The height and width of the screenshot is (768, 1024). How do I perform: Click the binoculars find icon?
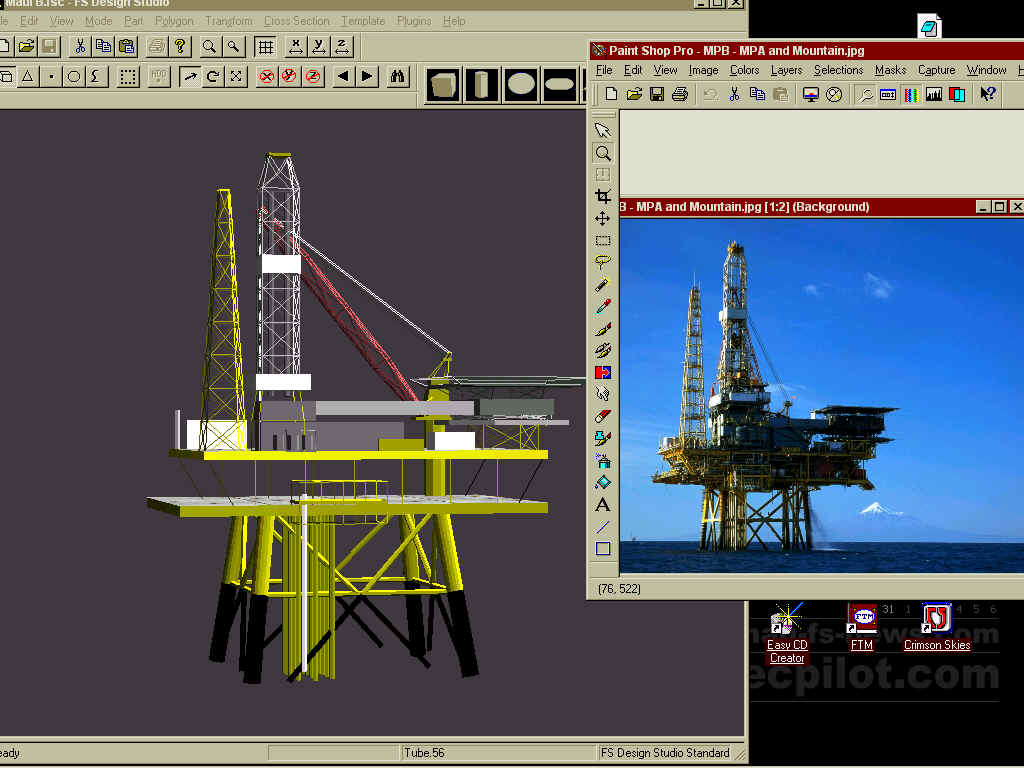pos(397,76)
